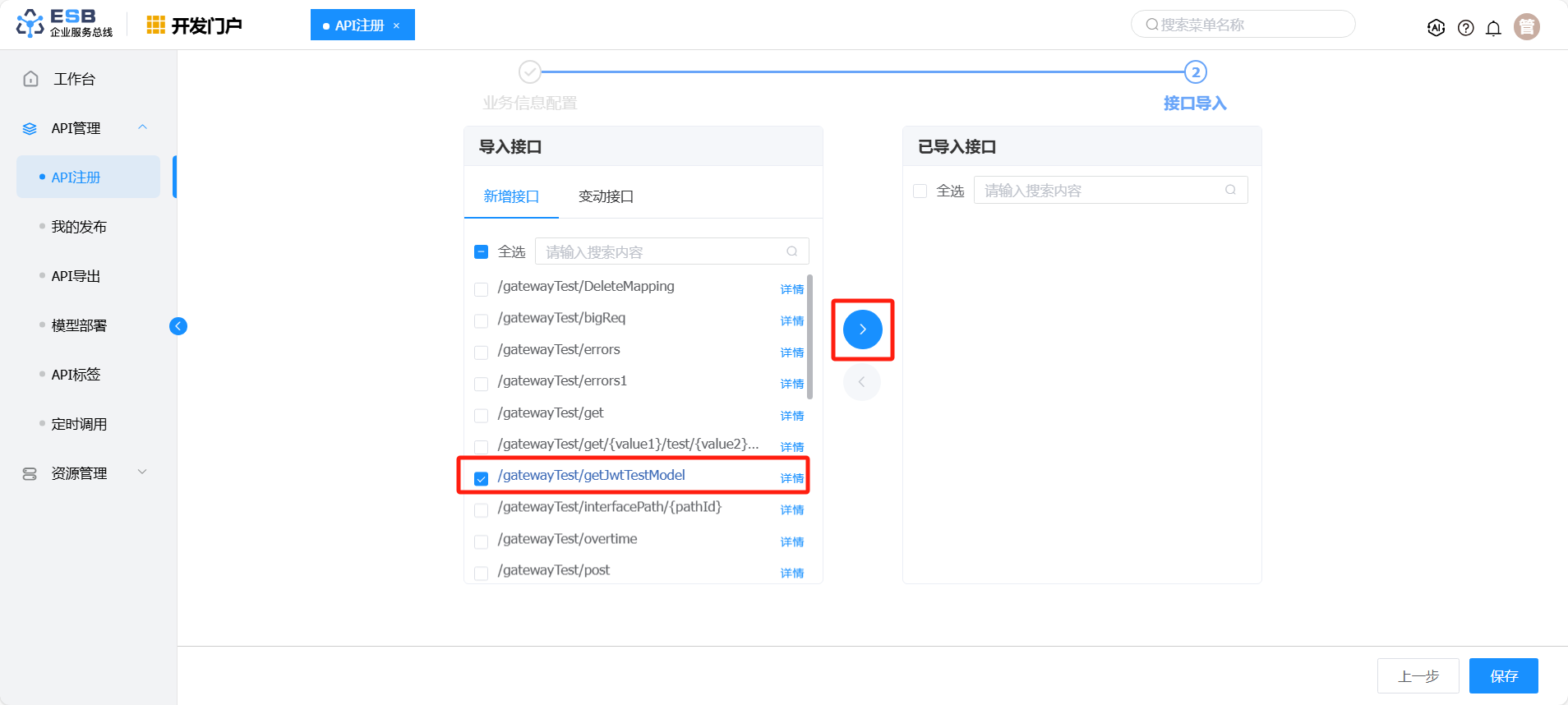Click the 上一步 button

pos(1418,675)
